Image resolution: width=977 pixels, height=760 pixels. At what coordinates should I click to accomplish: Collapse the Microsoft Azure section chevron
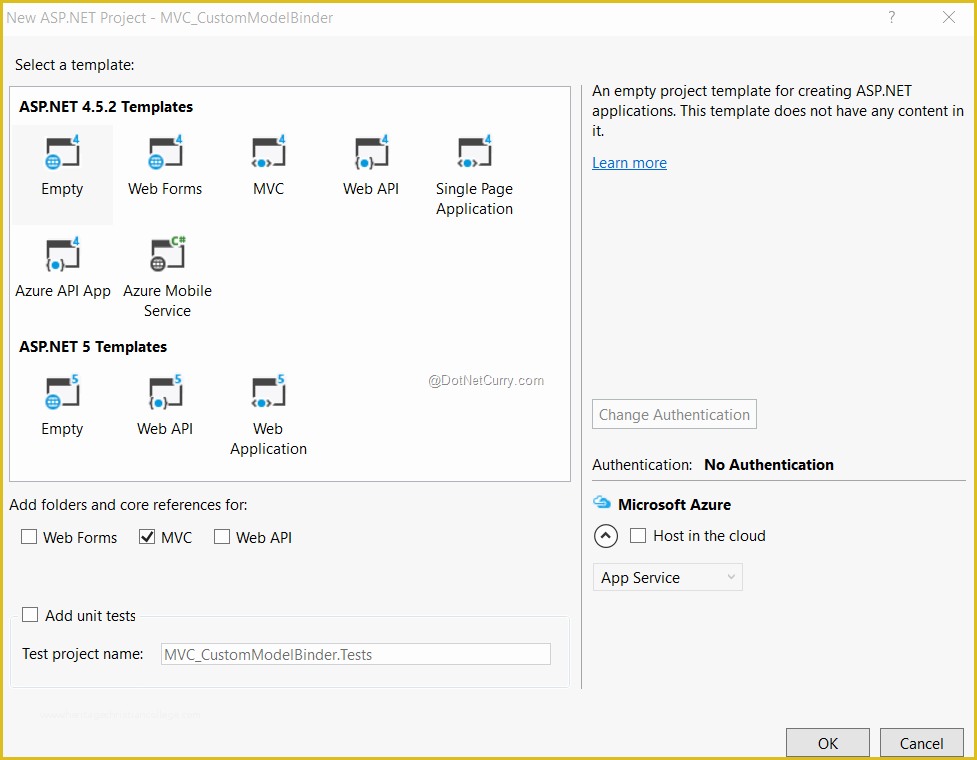point(606,536)
